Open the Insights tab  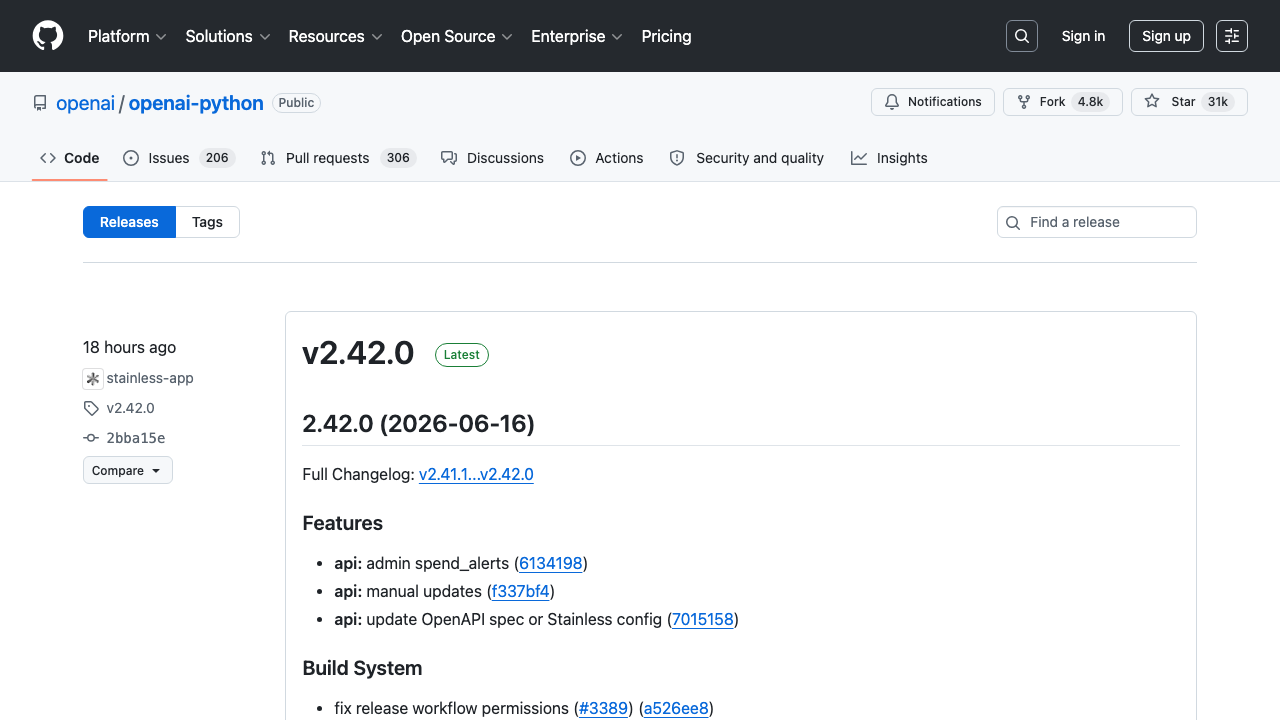(x=889, y=158)
